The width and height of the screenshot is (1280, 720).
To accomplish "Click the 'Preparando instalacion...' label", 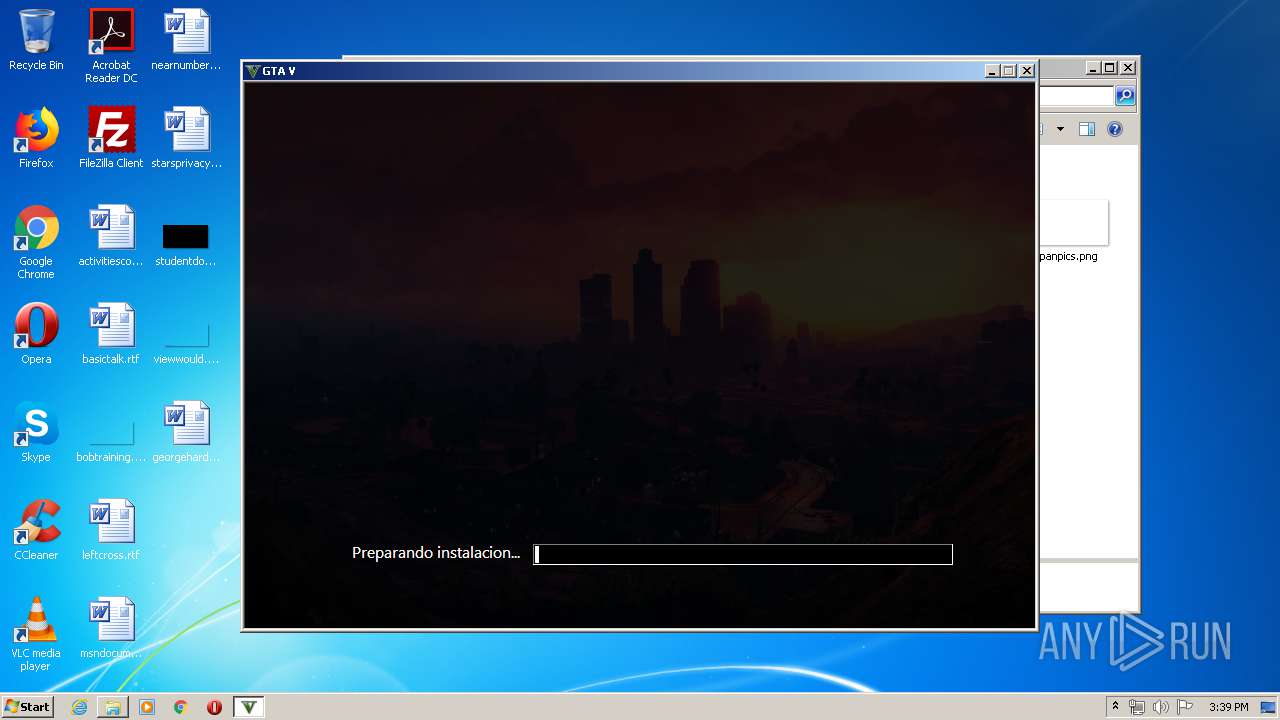I will point(436,553).
